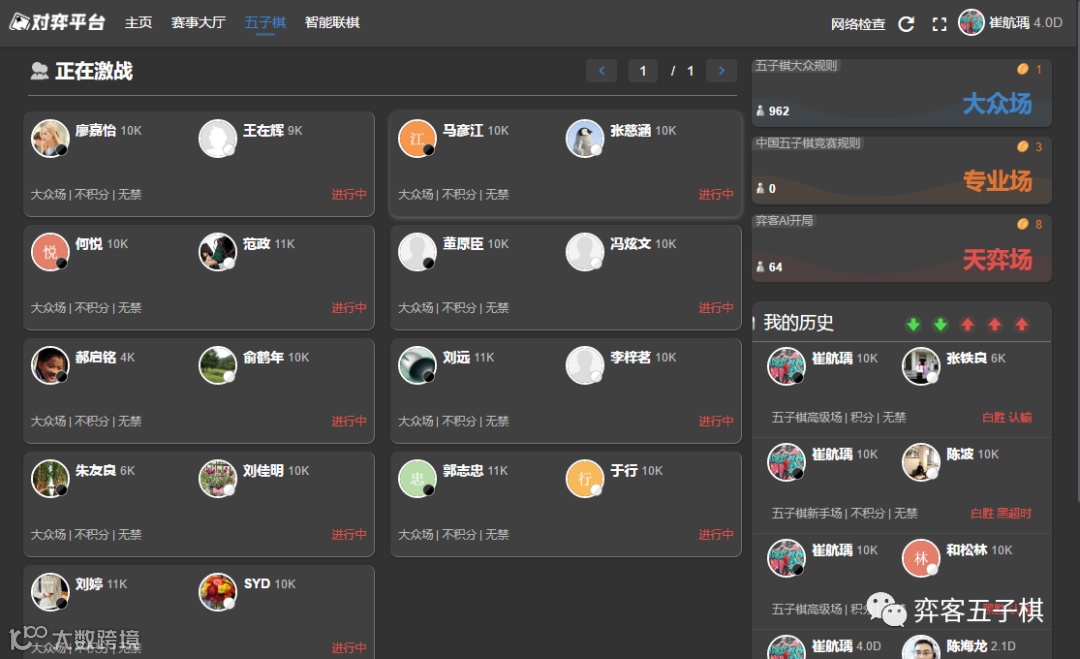Click 朱友良 player avatar

coord(50,479)
